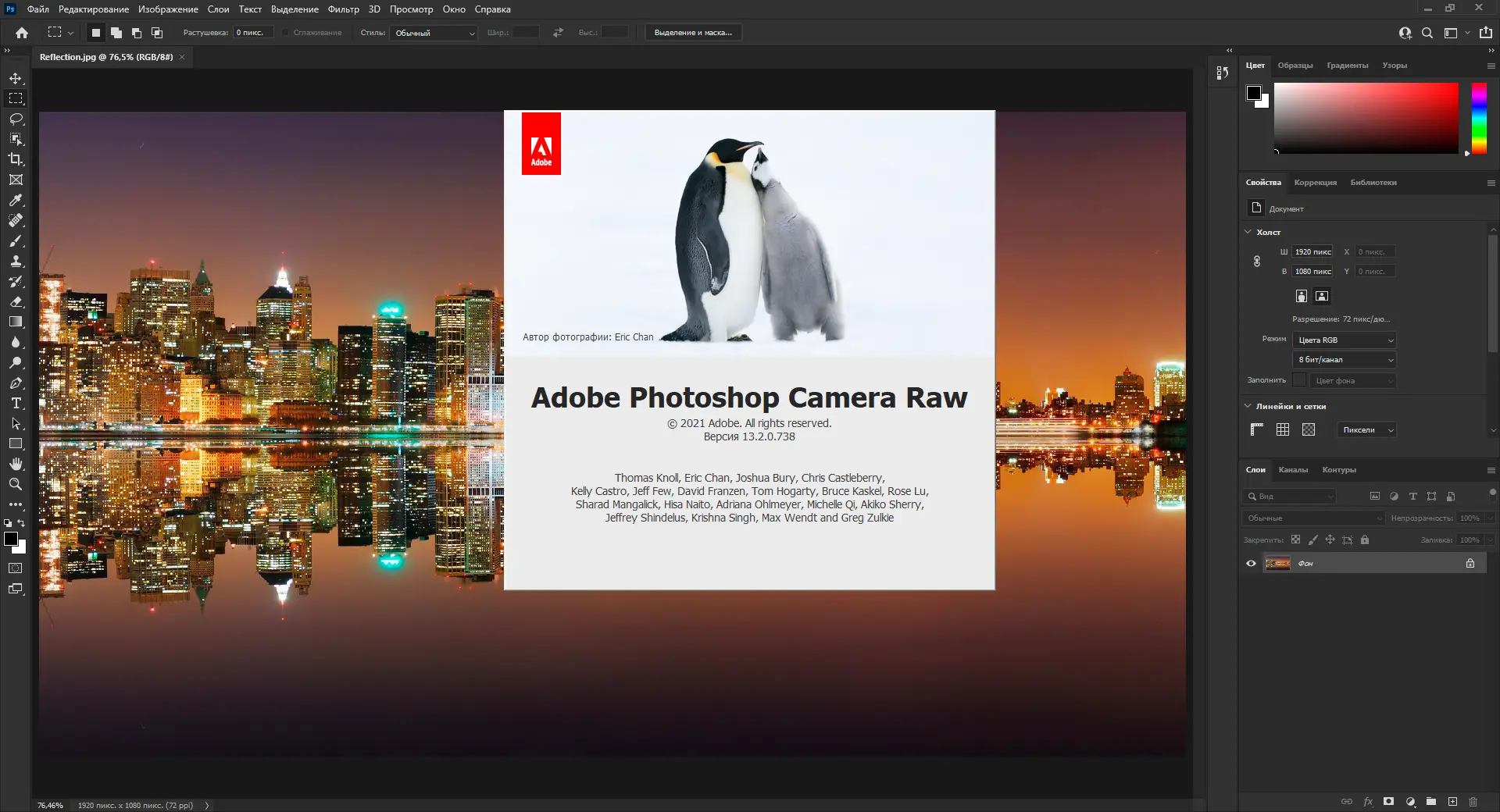The height and width of the screenshot is (812, 1500).
Task: Select the Brush tool
Action: (x=16, y=241)
